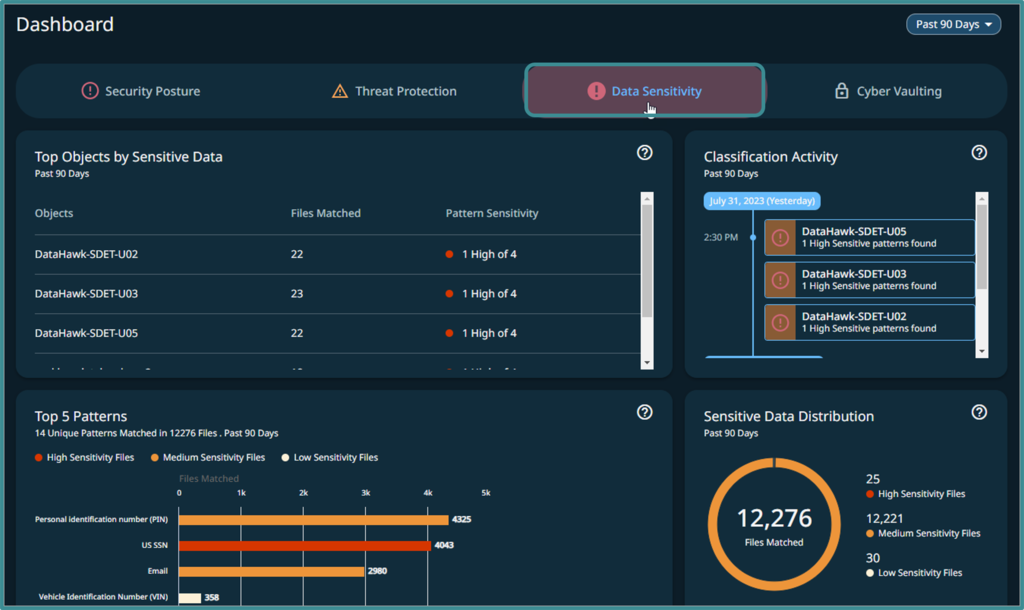Toggle Low Sensitivity Files legend in Top 5 Patterns
This screenshot has width=1024, height=610.
tap(330, 458)
